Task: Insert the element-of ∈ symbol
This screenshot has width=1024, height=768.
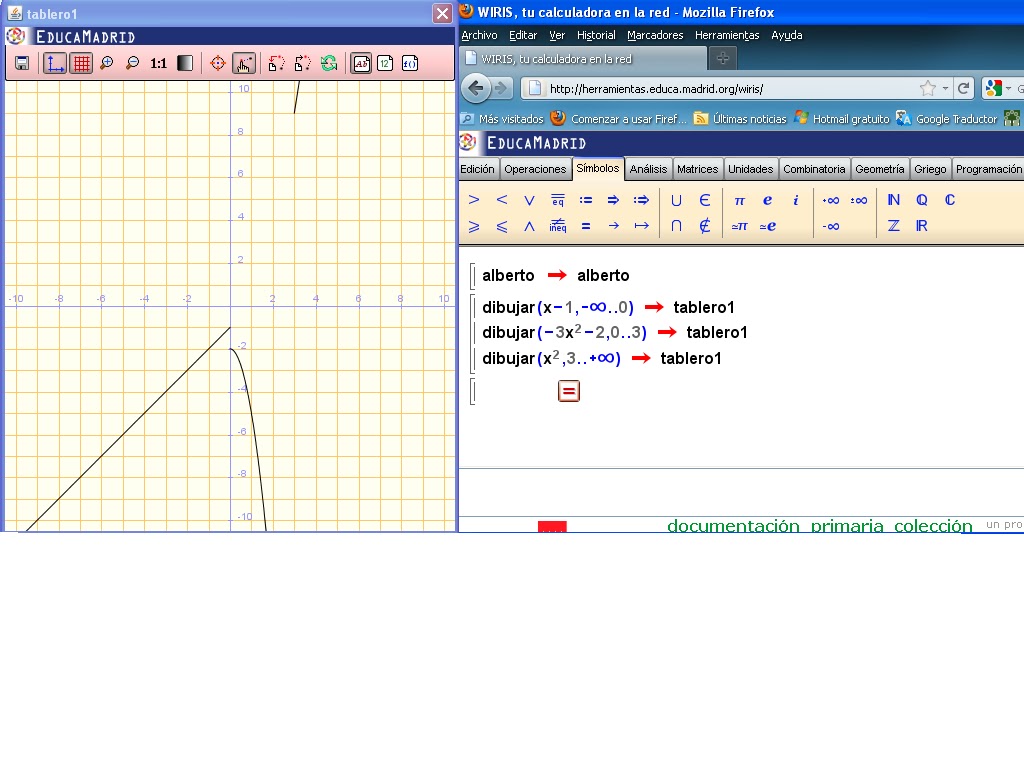Action: point(704,200)
